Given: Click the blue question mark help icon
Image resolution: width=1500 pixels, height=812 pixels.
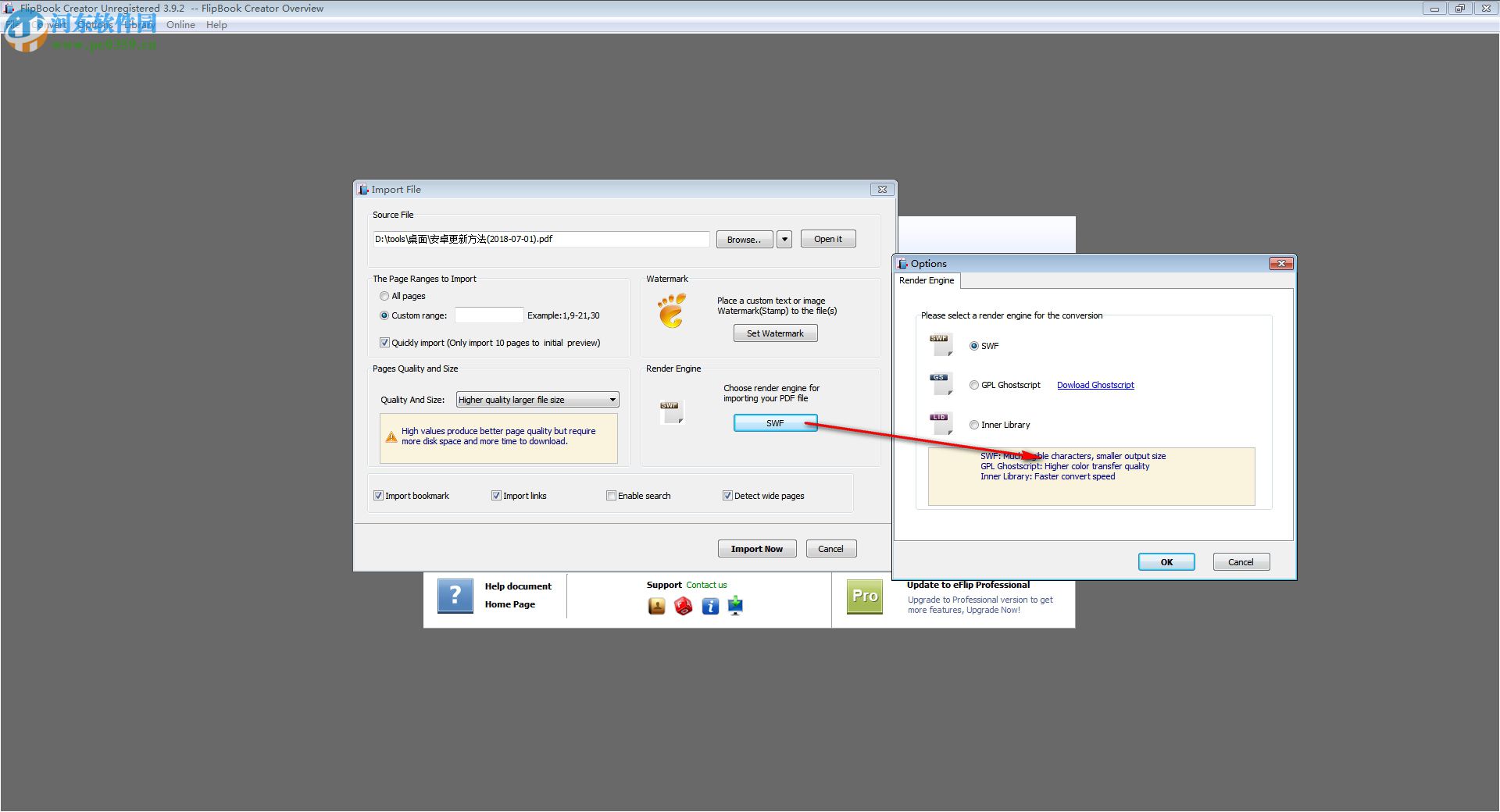Looking at the screenshot, I should tap(455, 596).
